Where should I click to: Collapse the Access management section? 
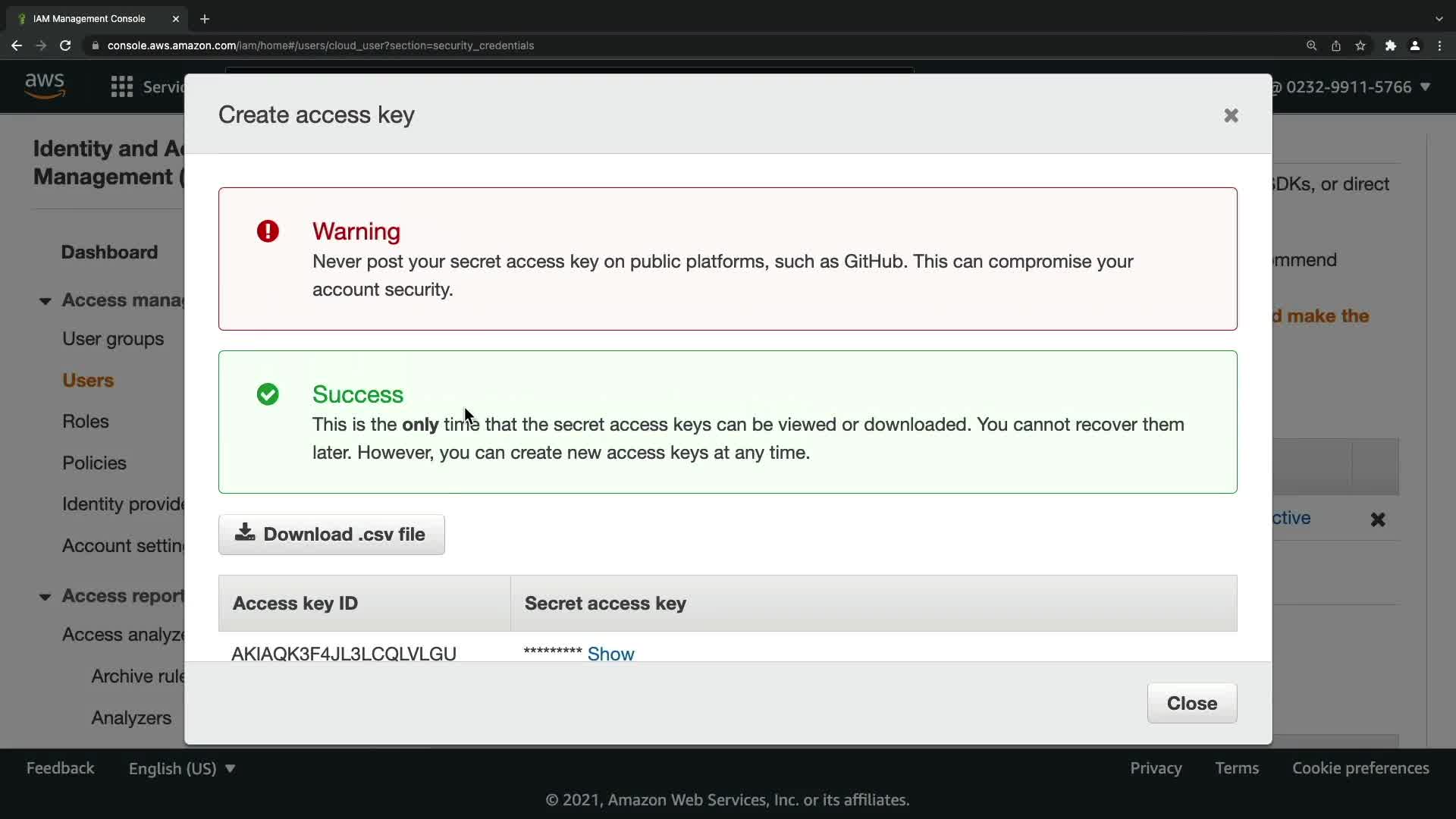(x=45, y=301)
